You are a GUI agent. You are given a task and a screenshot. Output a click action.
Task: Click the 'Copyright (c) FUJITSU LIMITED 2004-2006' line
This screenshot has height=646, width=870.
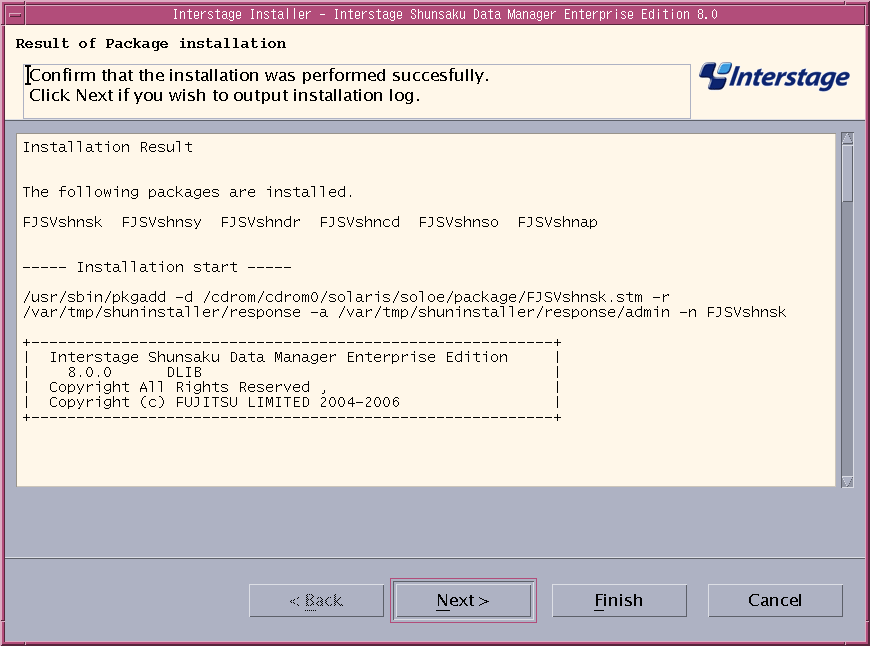pos(224,402)
